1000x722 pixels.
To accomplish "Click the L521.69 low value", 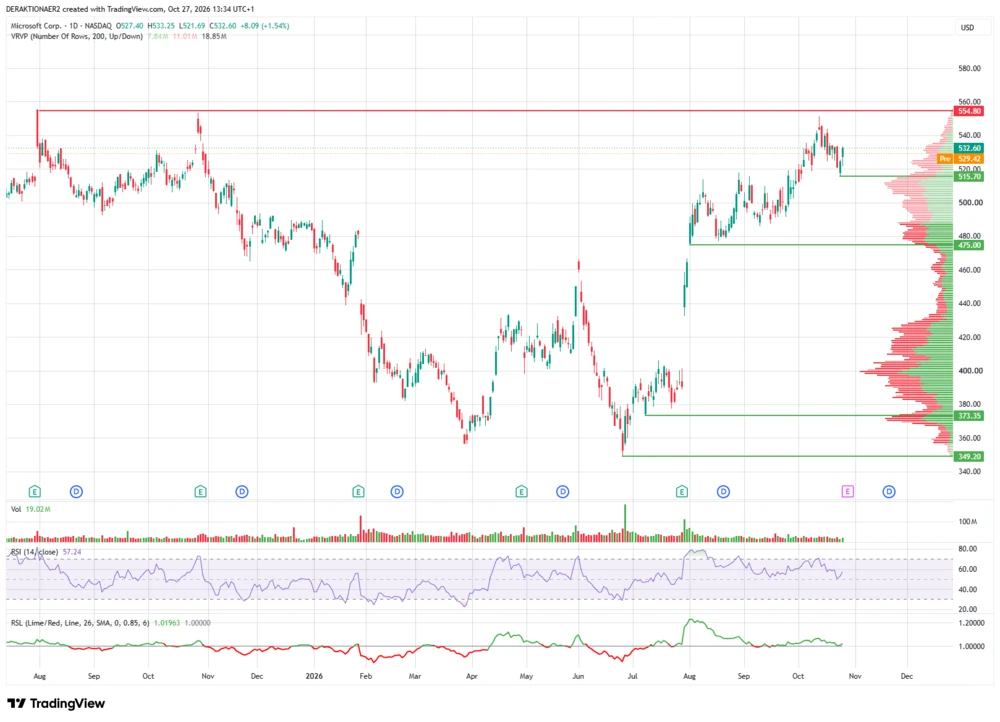I will 192,26.
